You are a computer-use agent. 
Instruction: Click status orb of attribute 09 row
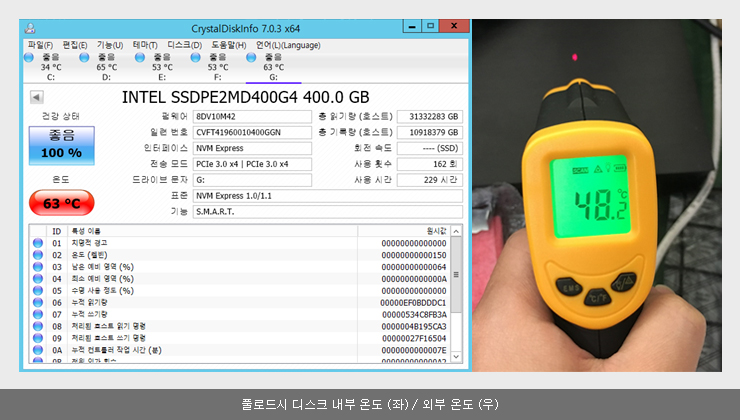38,338
